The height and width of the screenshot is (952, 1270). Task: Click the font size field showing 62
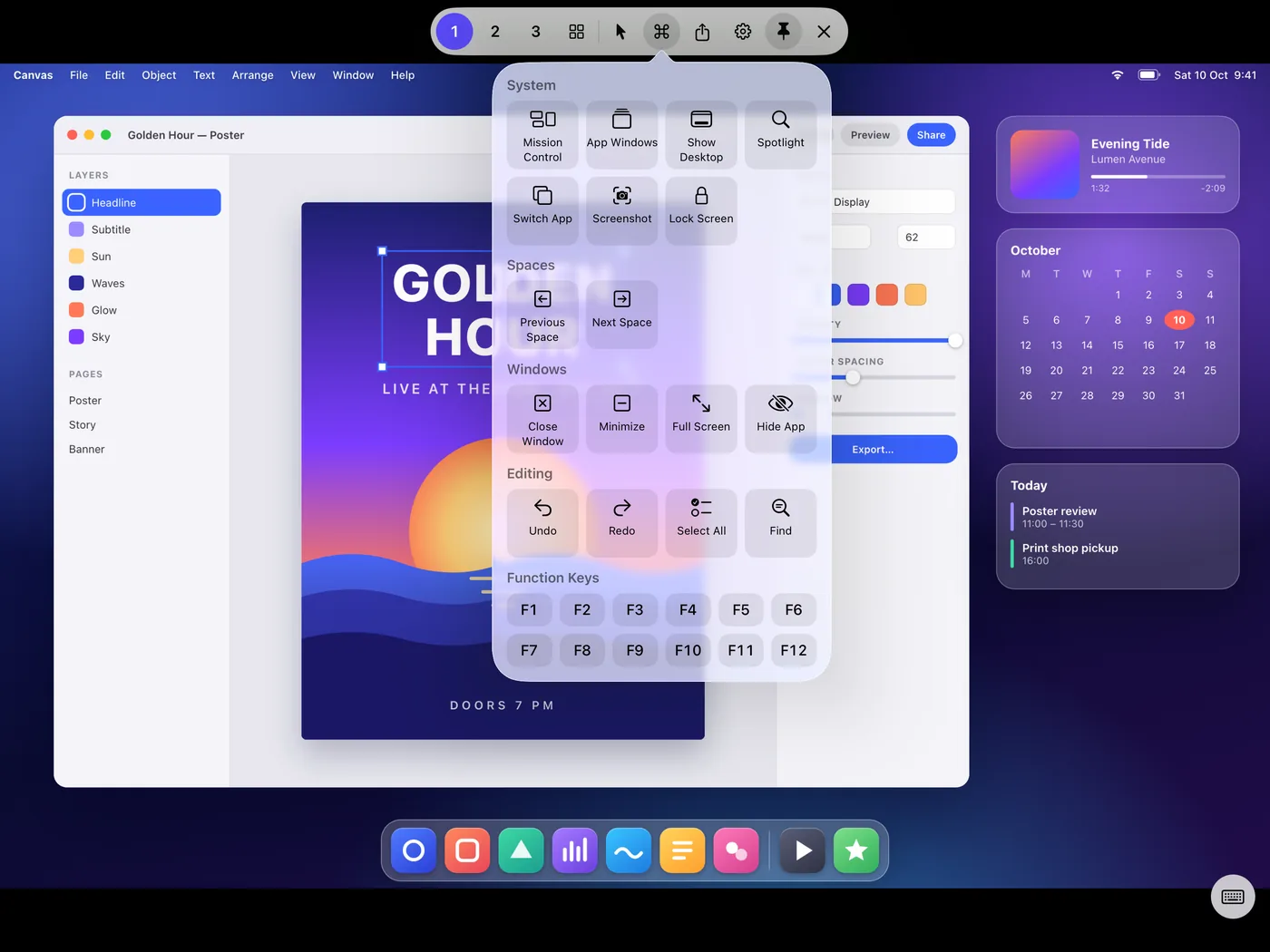(x=926, y=238)
